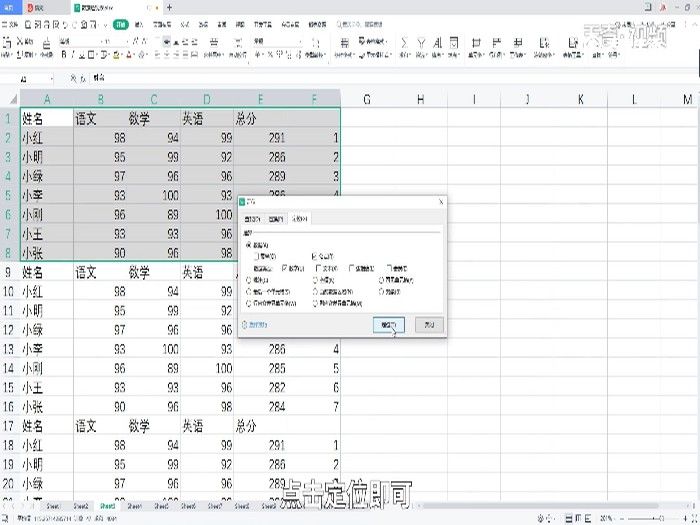Switch to the Replace tab in dialog
This screenshot has height=525, width=700.
click(275, 219)
